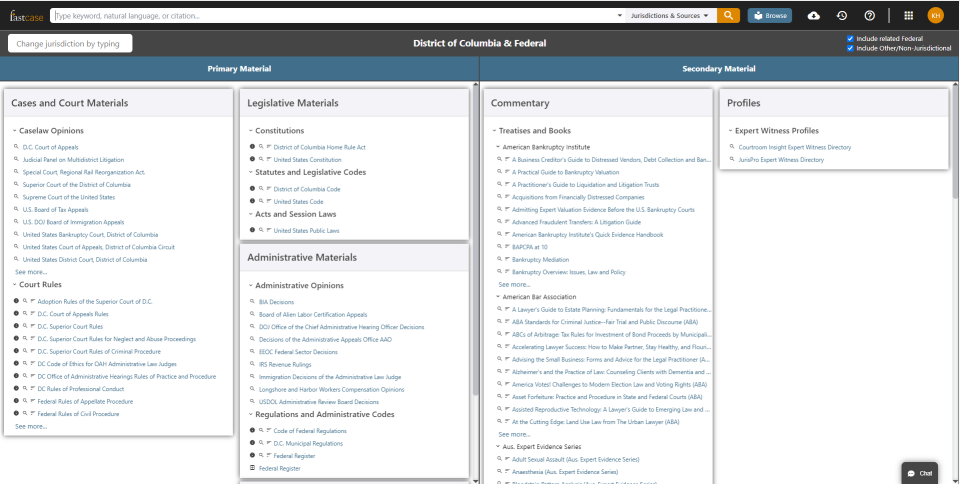The width and height of the screenshot is (960, 484).
Task: Open Adult Sexual Assault (Aus. Expert Evidence Series)
Action: pos(576,459)
